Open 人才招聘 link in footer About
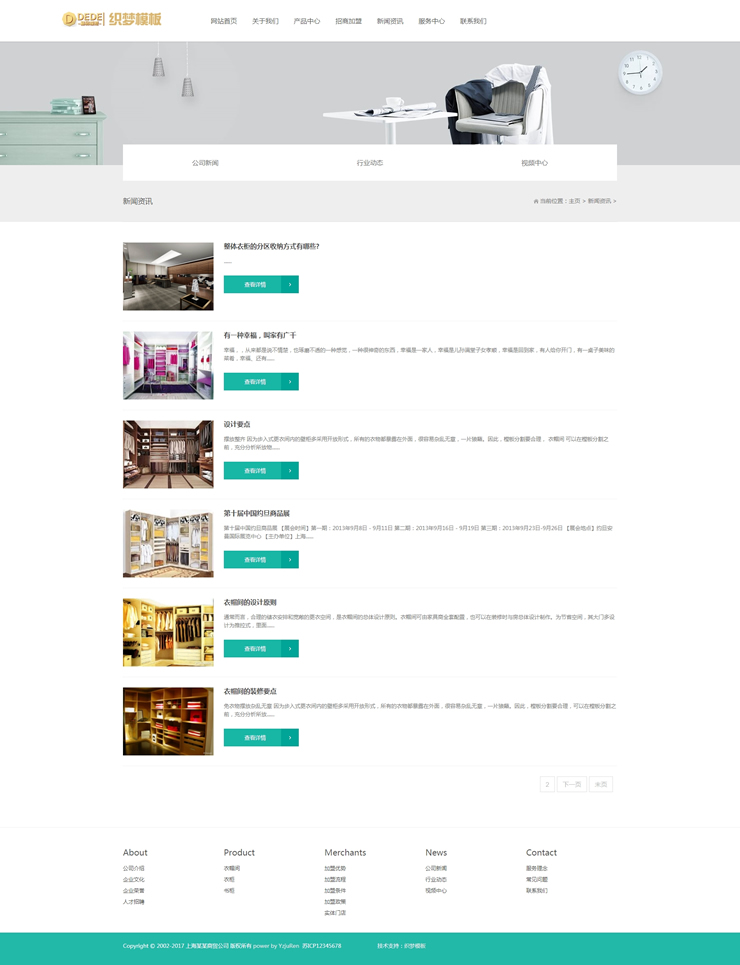740x965 pixels. click(134, 902)
